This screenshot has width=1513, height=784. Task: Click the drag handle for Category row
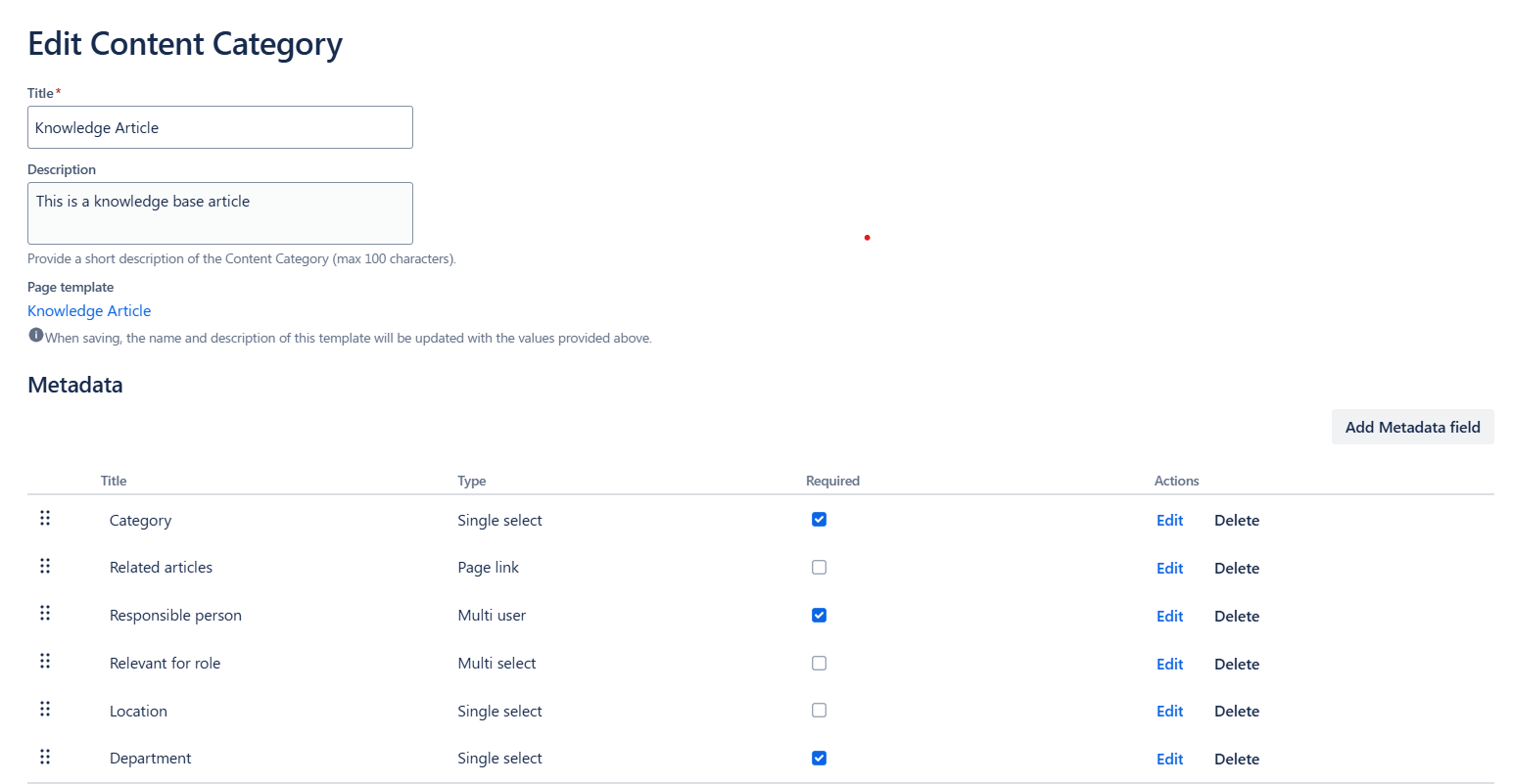tap(45, 519)
